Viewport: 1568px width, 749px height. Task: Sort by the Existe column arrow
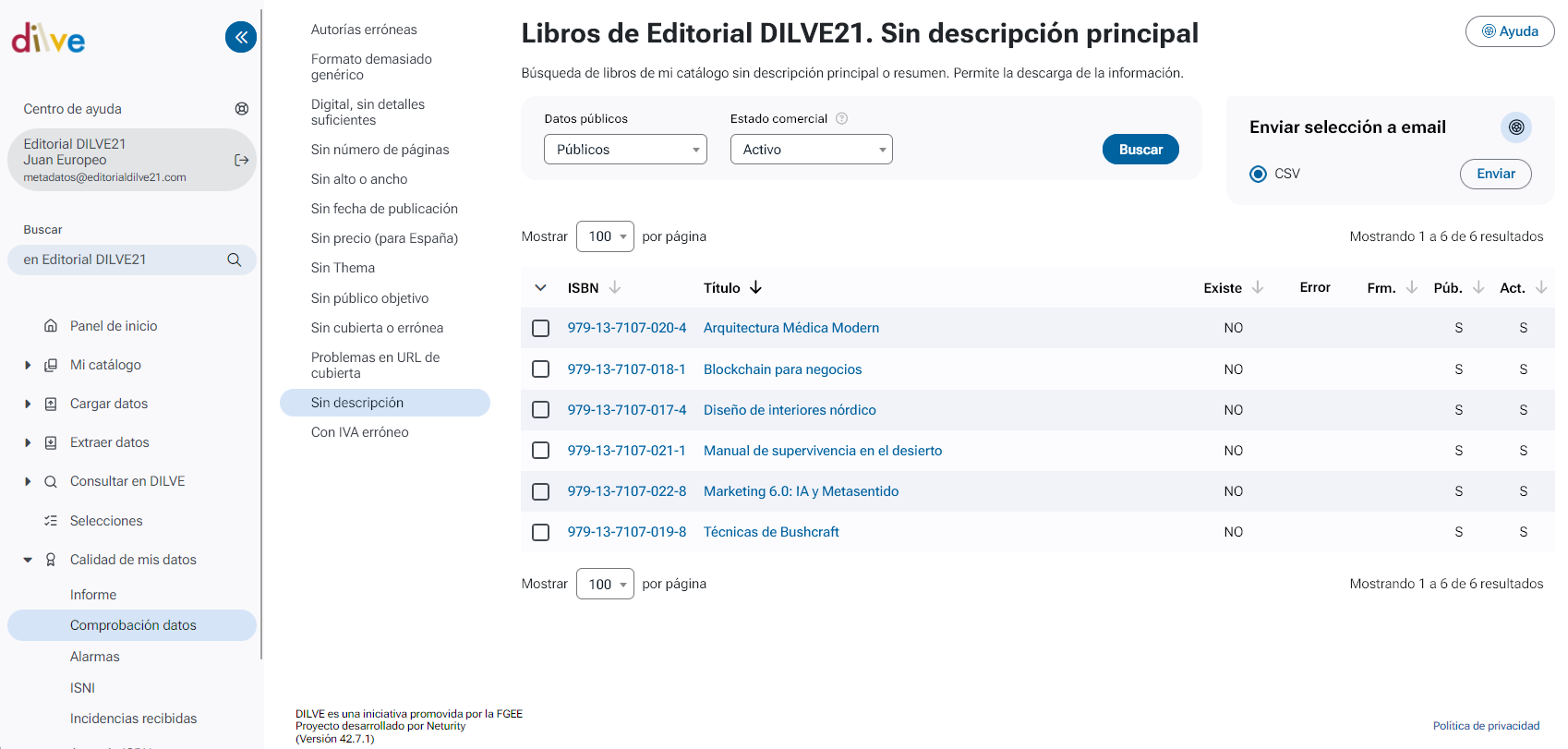[x=1258, y=288]
